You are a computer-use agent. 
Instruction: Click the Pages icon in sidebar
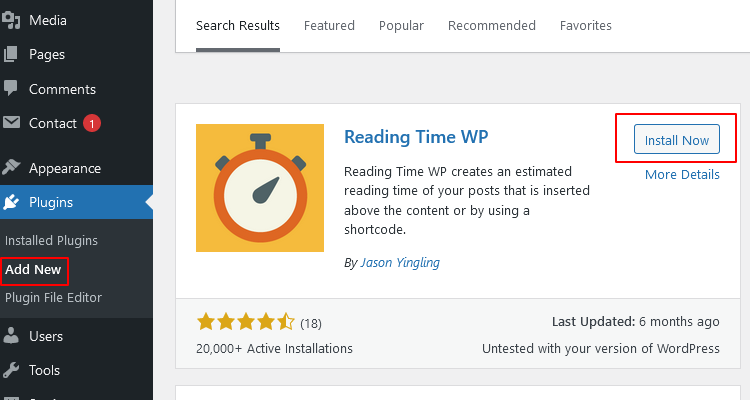pos(12,54)
